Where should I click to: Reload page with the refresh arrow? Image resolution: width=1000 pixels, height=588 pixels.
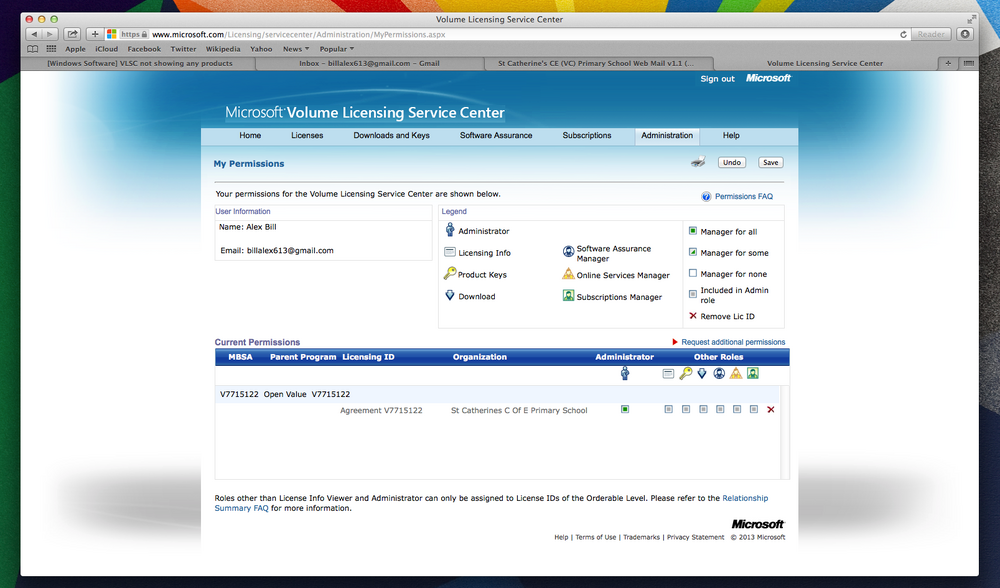903,34
